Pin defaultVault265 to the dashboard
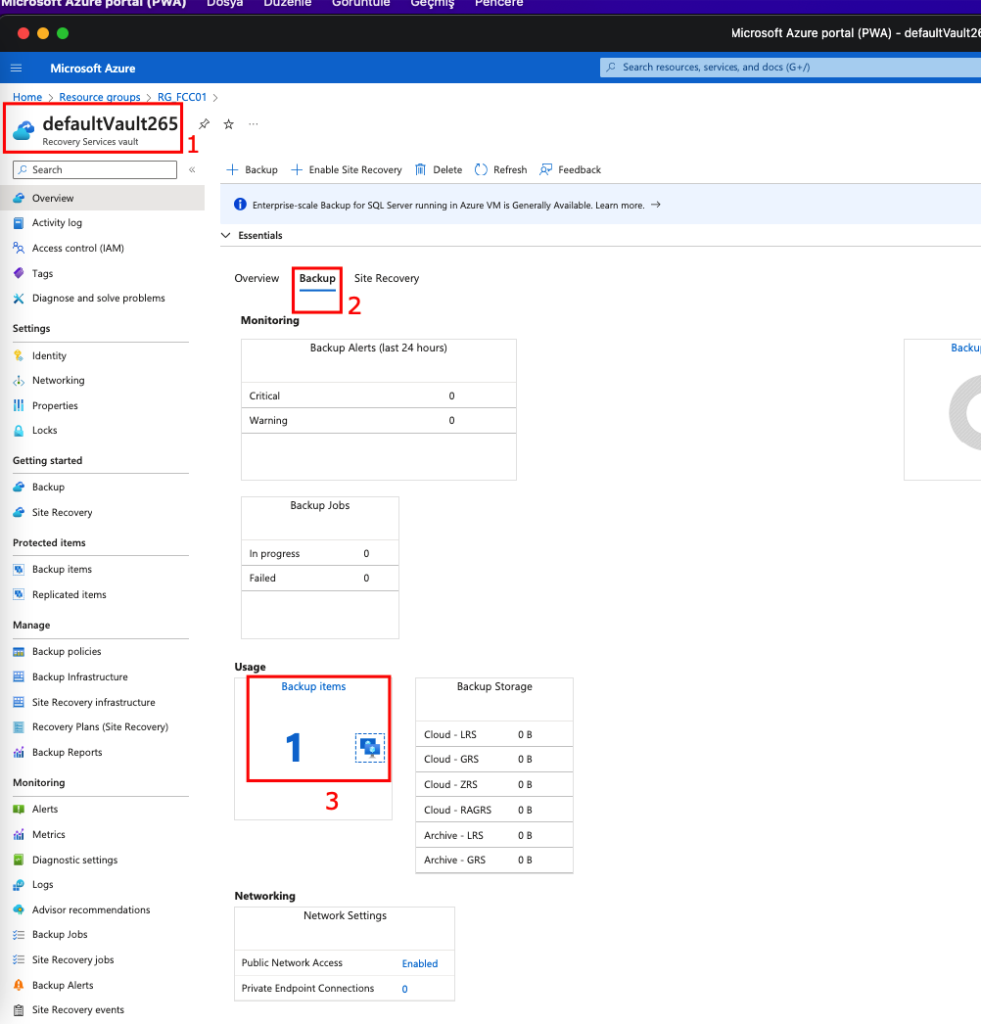The image size is (981, 1024). tap(204, 124)
